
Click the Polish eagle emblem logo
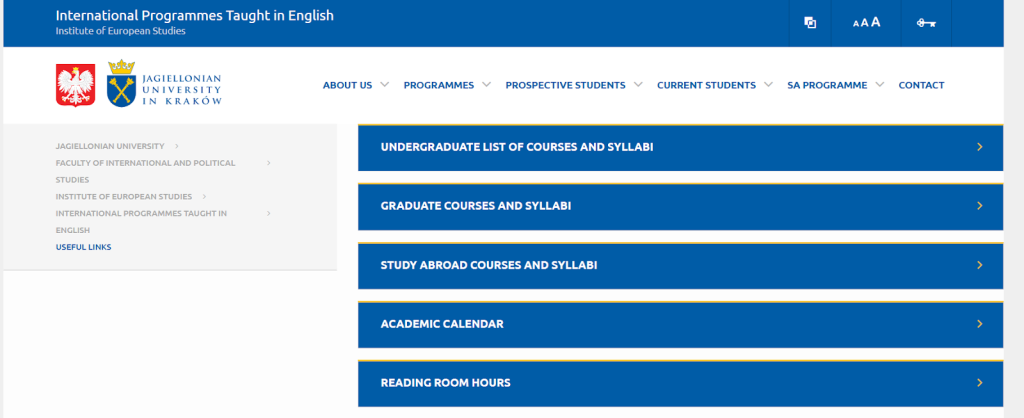tap(75, 85)
